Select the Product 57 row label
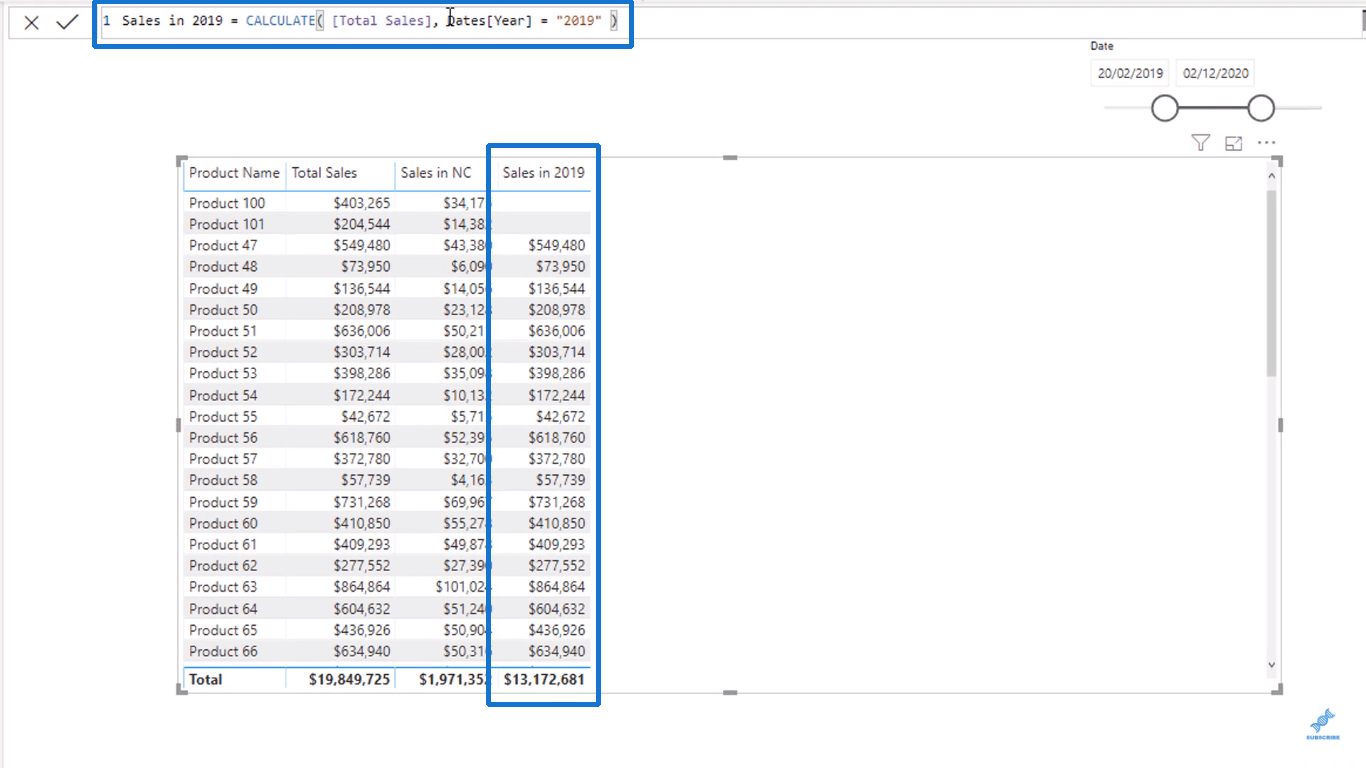Screen dimensions: 1366x768 point(223,458)
